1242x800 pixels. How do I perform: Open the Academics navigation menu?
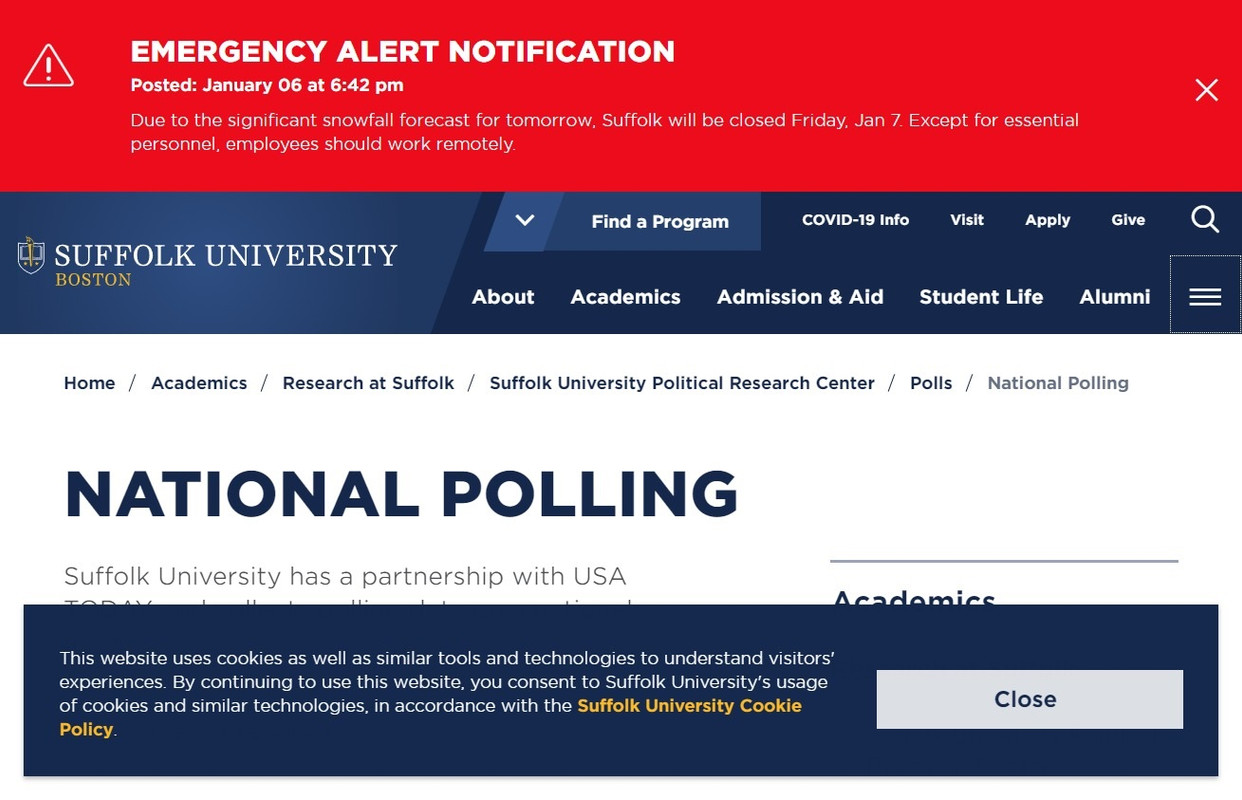pyautogui.click(x=625, y=297)
